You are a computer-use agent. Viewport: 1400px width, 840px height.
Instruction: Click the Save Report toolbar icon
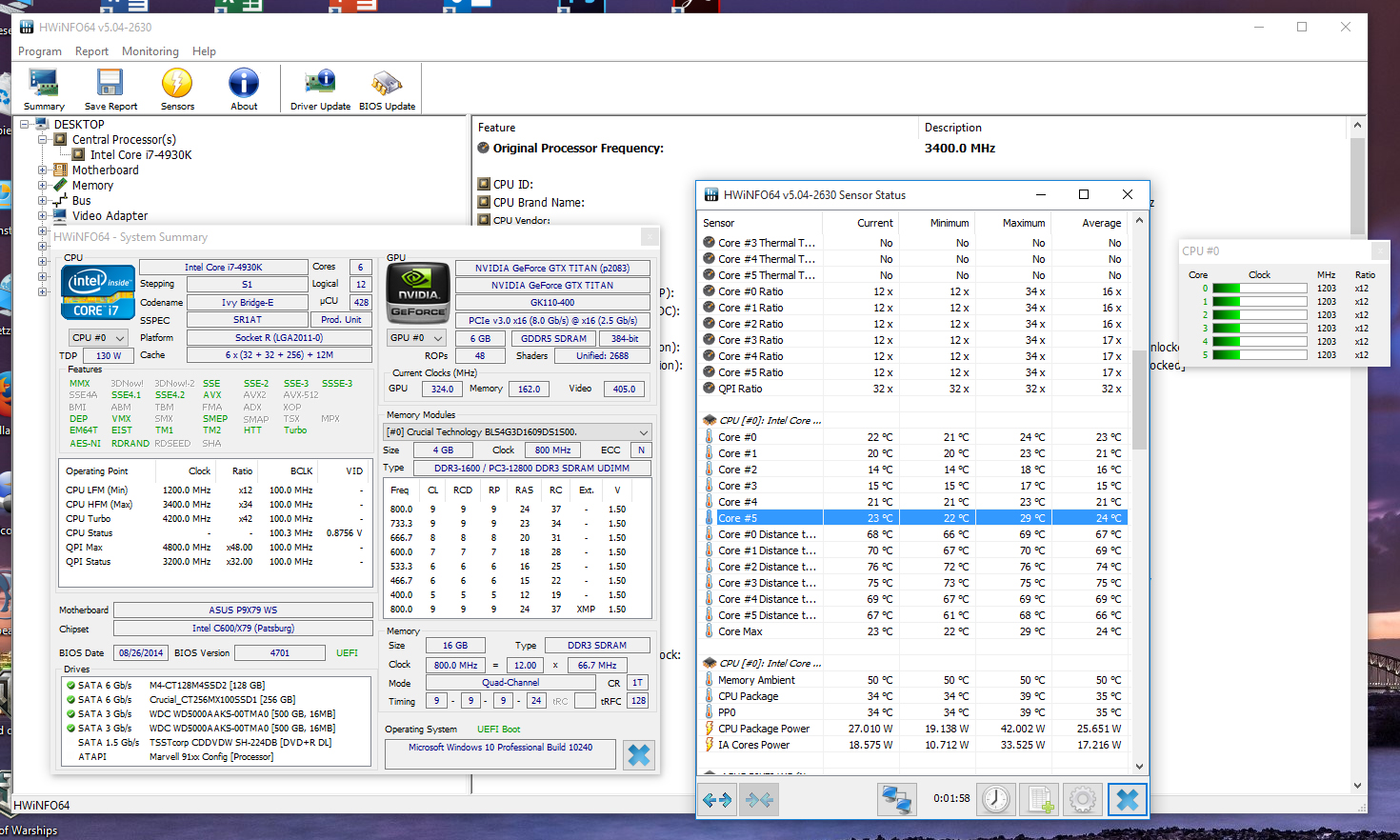pyautogui.click(x=110, y=90)
